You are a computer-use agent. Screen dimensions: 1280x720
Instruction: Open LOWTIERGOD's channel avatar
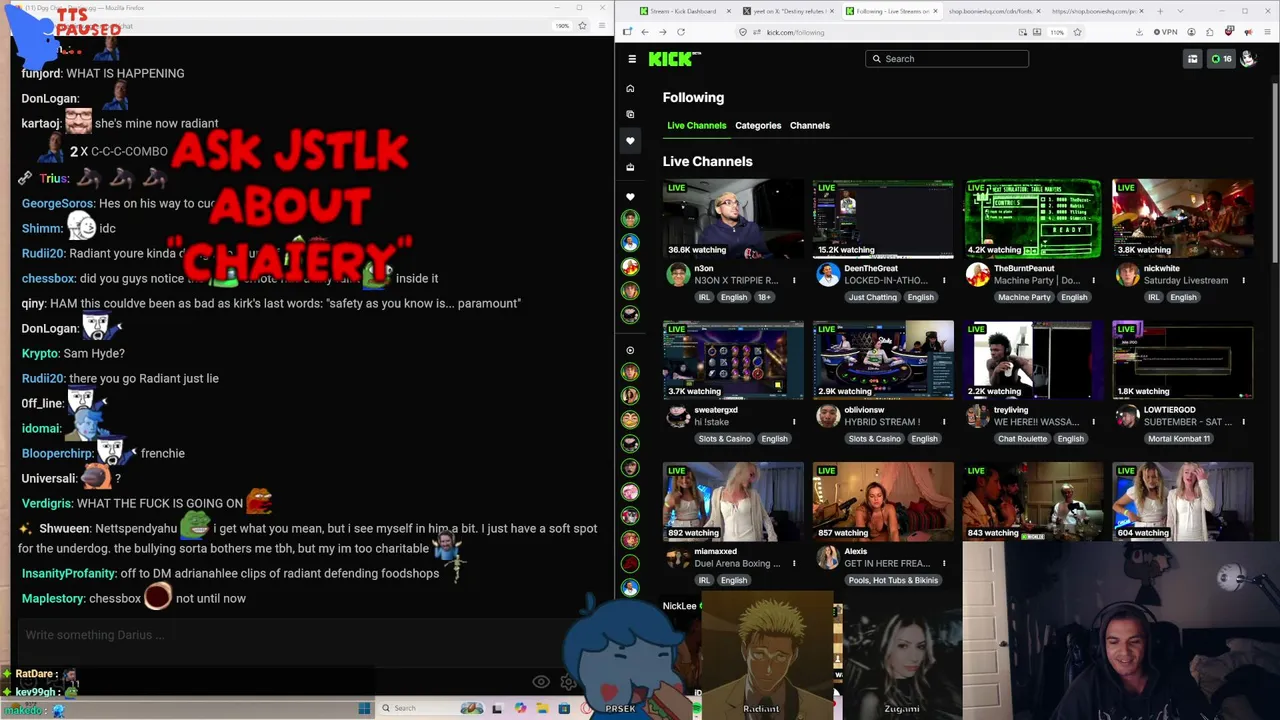click(x=1128, y=416)
